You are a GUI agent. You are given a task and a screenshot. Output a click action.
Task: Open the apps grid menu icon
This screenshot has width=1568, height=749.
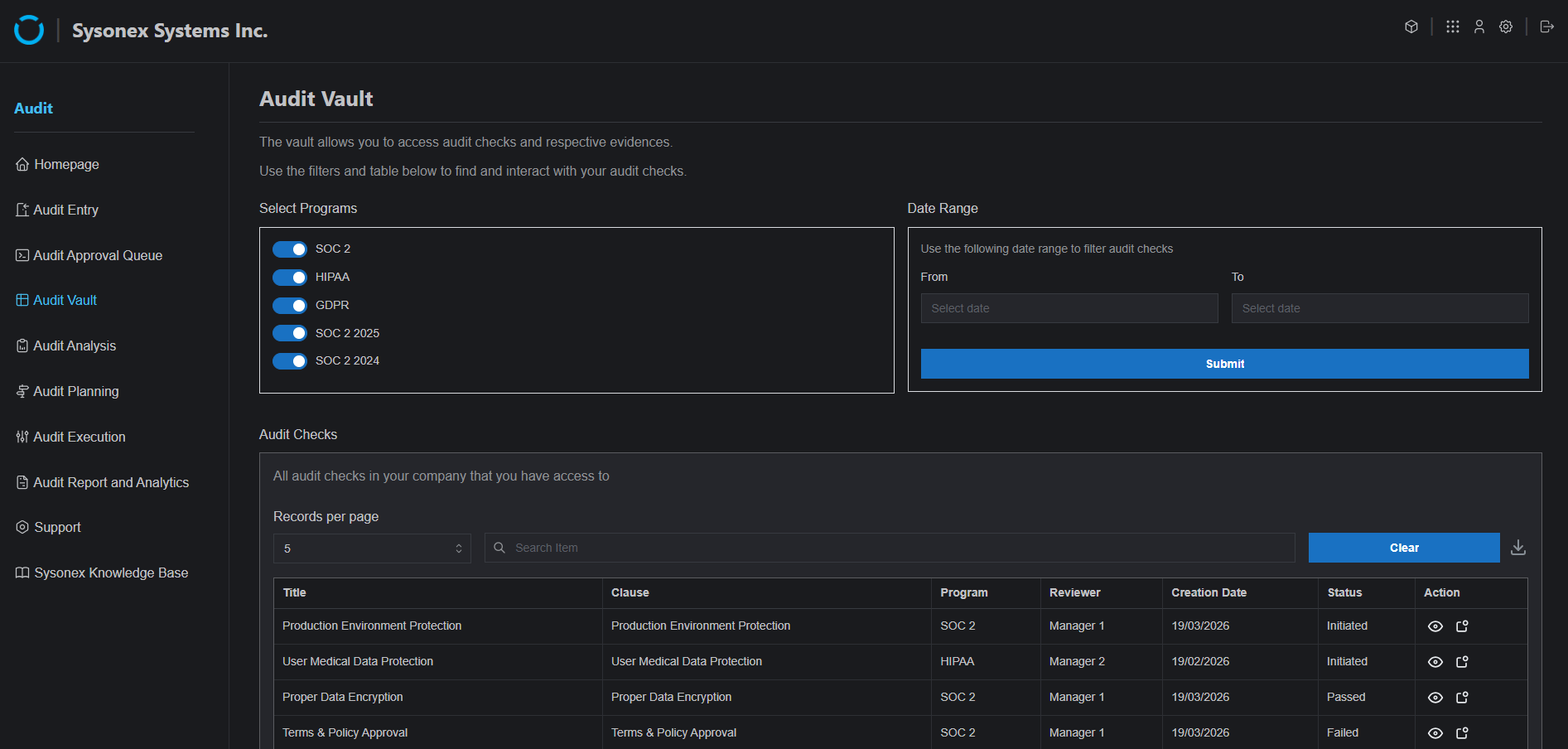(1452, 27)
